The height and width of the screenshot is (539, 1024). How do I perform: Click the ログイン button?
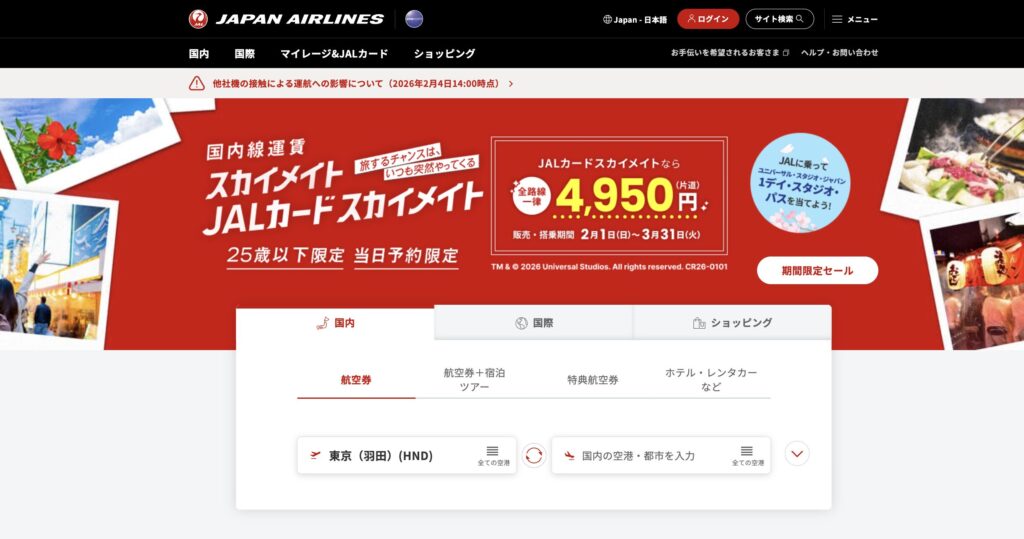[x=708, y=19]
